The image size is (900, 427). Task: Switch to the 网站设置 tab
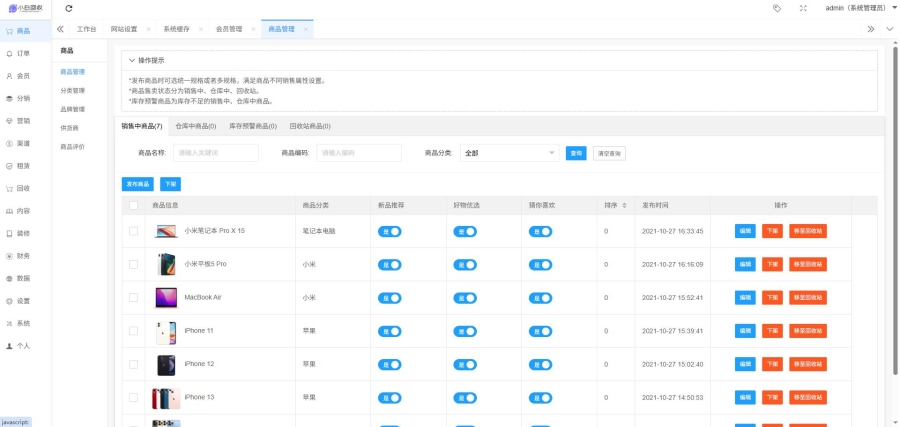(124, 29)
